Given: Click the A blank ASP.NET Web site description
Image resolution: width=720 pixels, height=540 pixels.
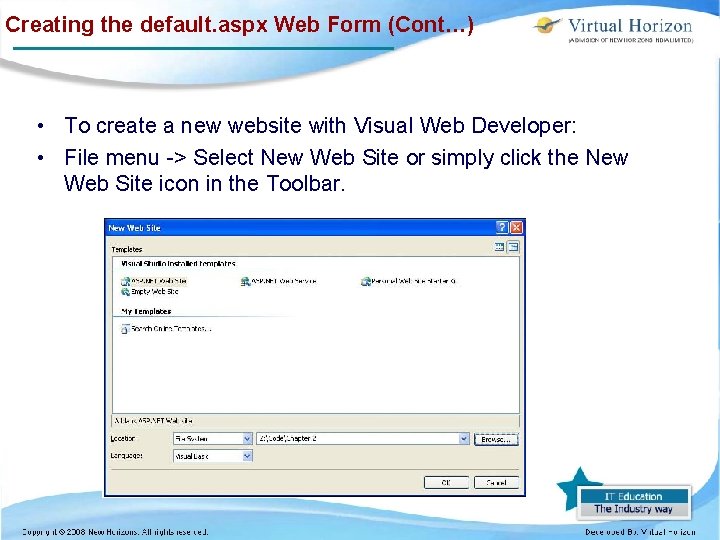Looking at the screenshot, I should (153, 421).
